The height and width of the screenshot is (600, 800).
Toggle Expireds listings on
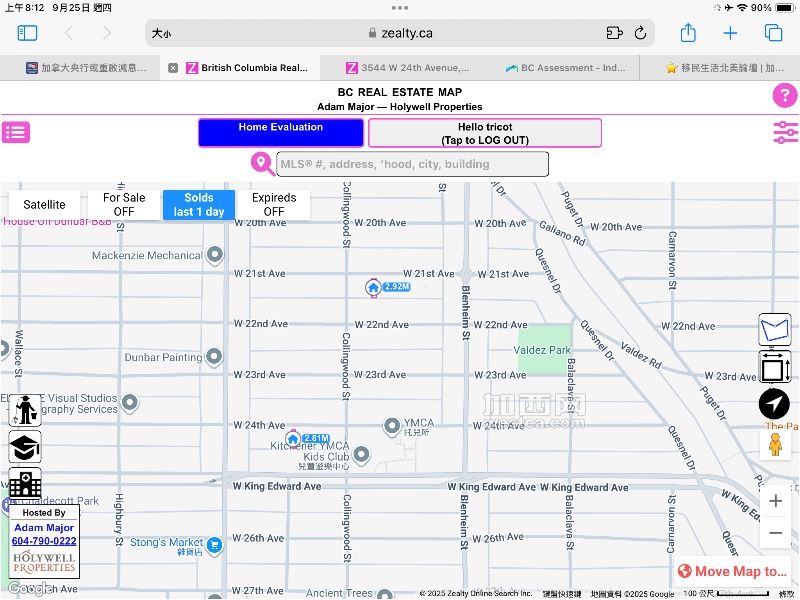pos(274,205)
